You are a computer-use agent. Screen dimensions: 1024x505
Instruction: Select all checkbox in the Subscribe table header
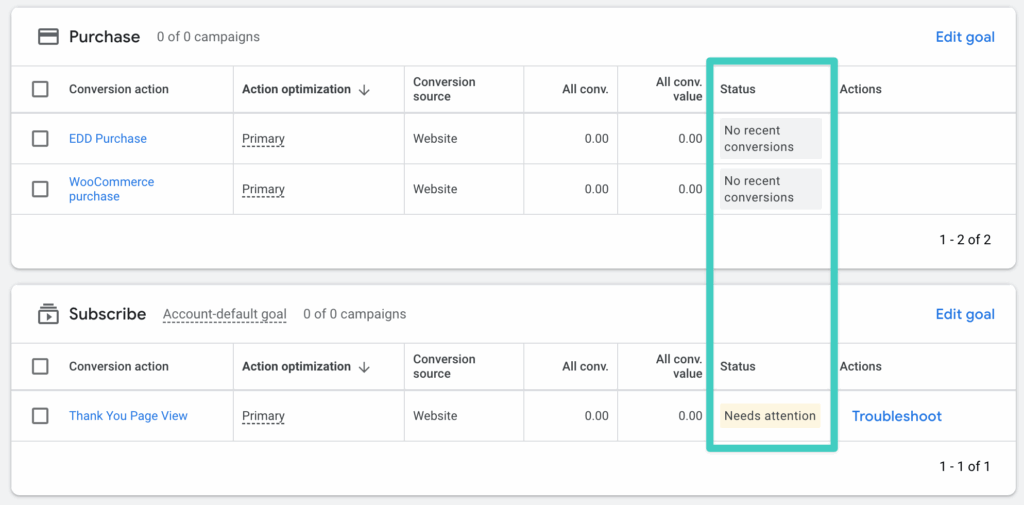click(x=40, y=367)
